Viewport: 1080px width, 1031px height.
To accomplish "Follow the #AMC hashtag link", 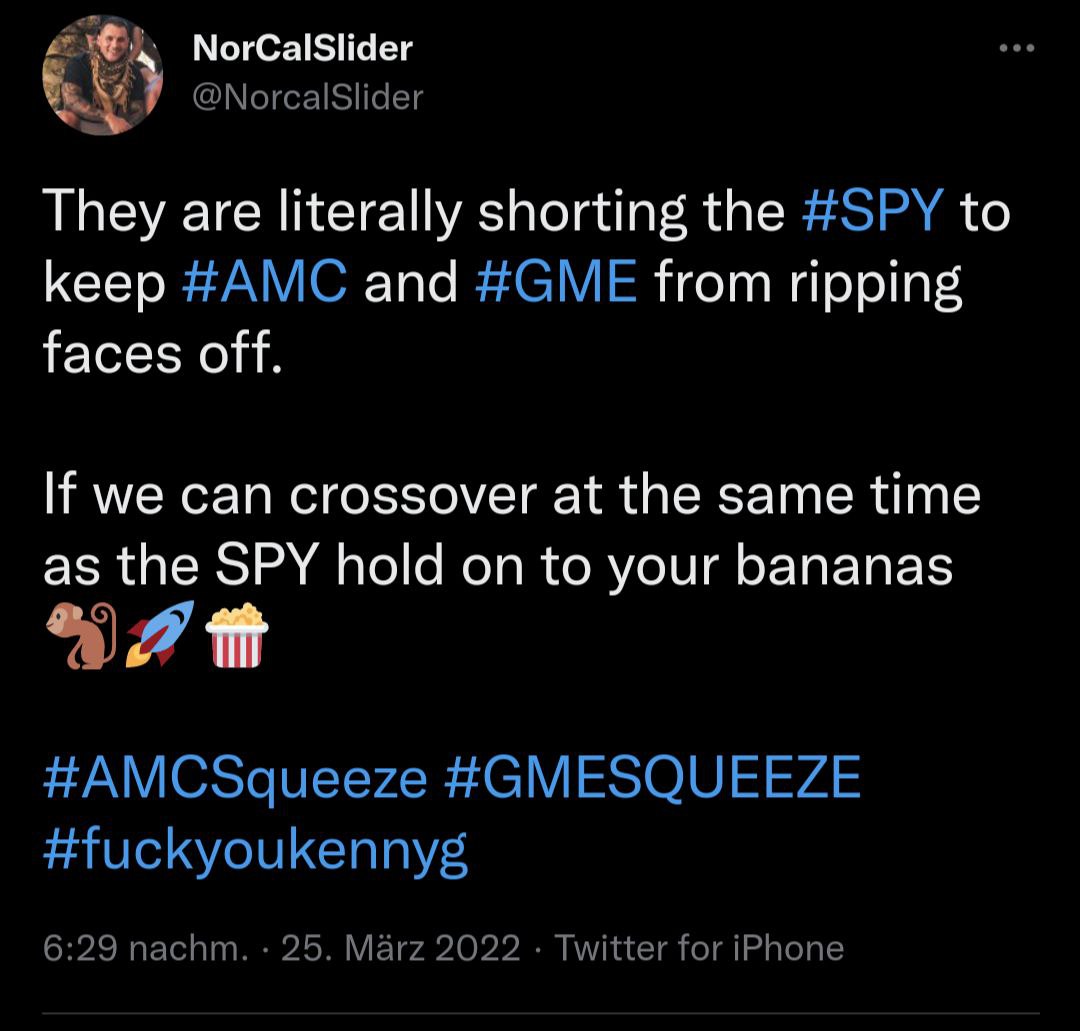I will 267,284.
